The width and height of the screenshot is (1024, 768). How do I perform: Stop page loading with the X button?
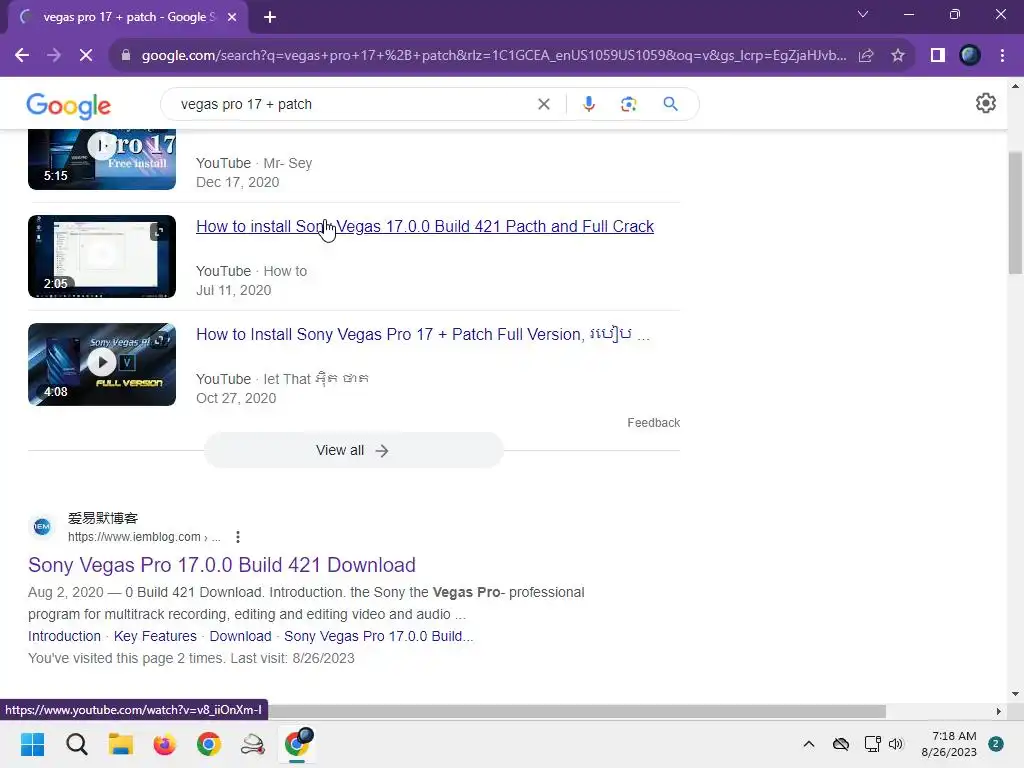pos(86,56)
